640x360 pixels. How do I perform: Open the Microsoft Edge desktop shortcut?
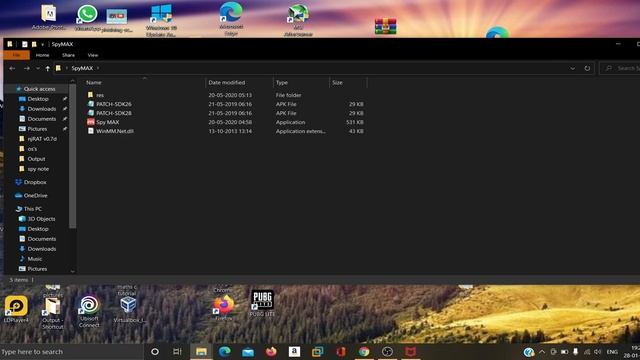[x=231, y=18]
